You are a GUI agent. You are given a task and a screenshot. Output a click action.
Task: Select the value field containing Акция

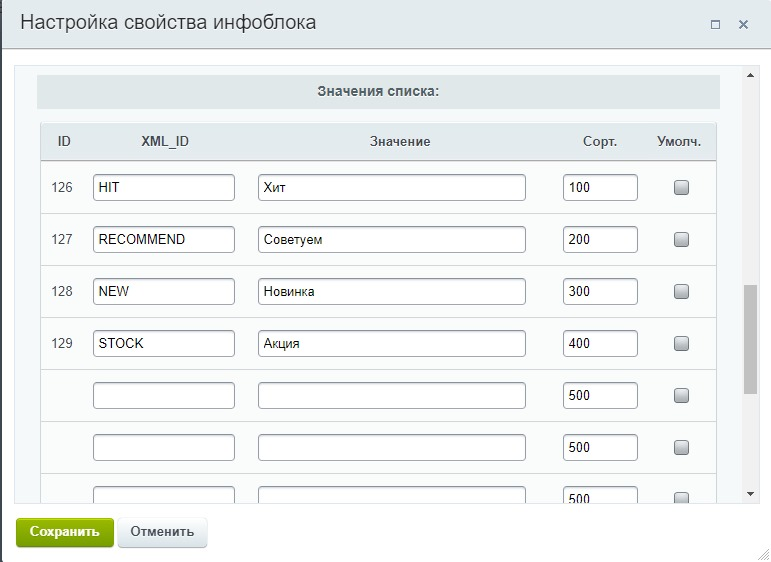click(391, 343)
